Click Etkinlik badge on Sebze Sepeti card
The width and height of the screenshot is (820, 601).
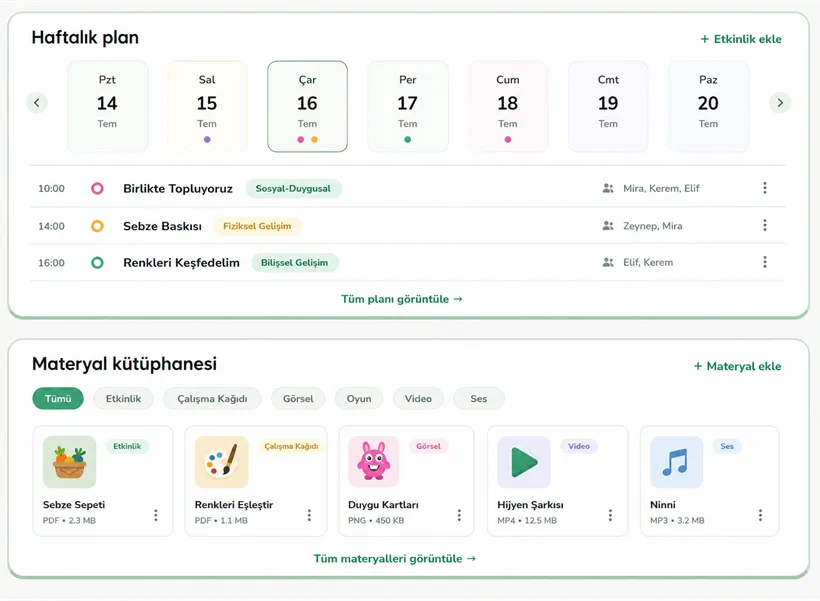[x=127, y=446]
